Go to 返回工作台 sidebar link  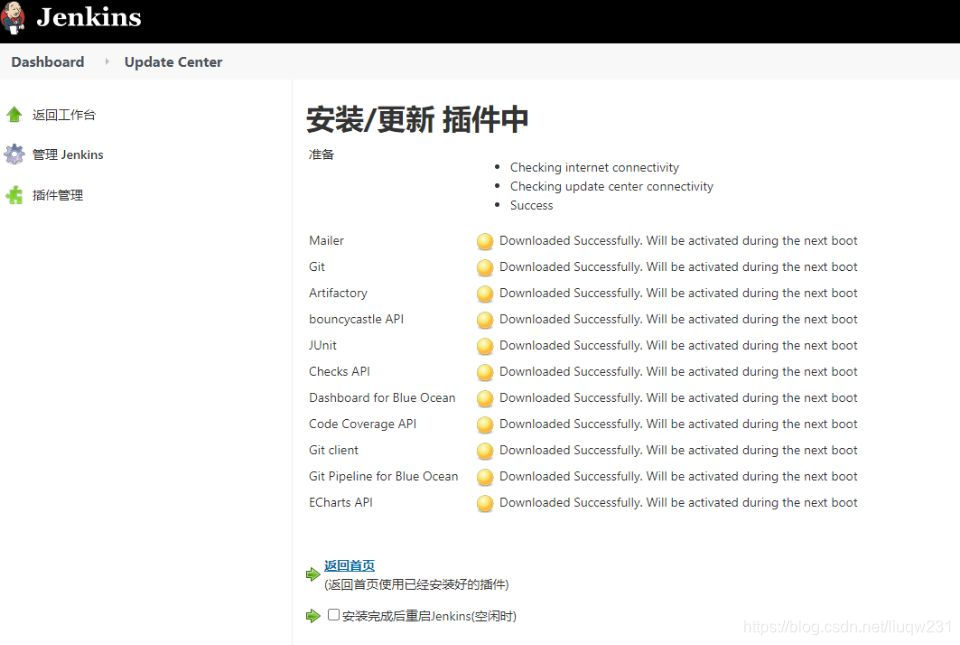tap(64, 115)
